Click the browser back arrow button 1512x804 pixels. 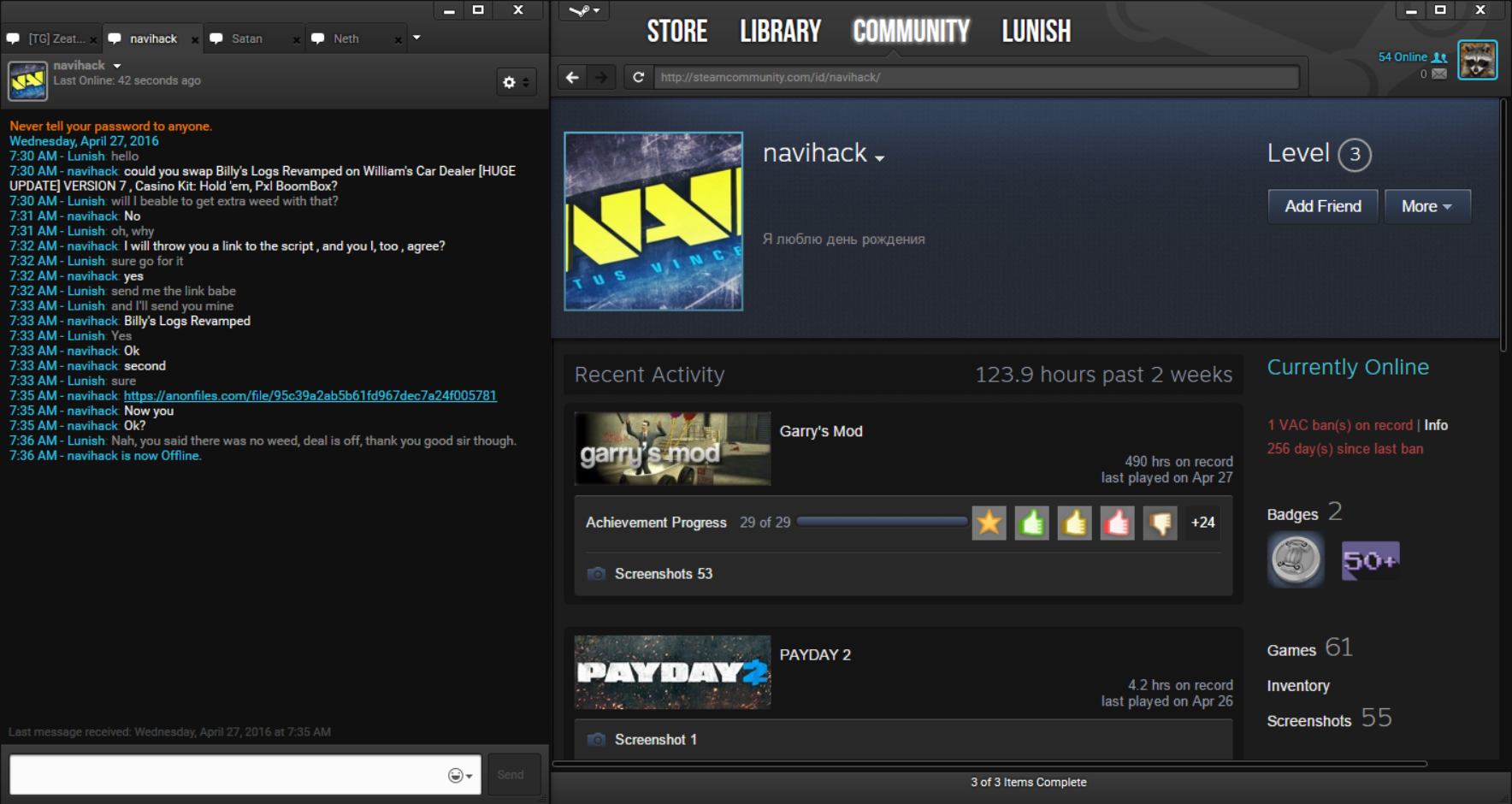pos(572,77)
